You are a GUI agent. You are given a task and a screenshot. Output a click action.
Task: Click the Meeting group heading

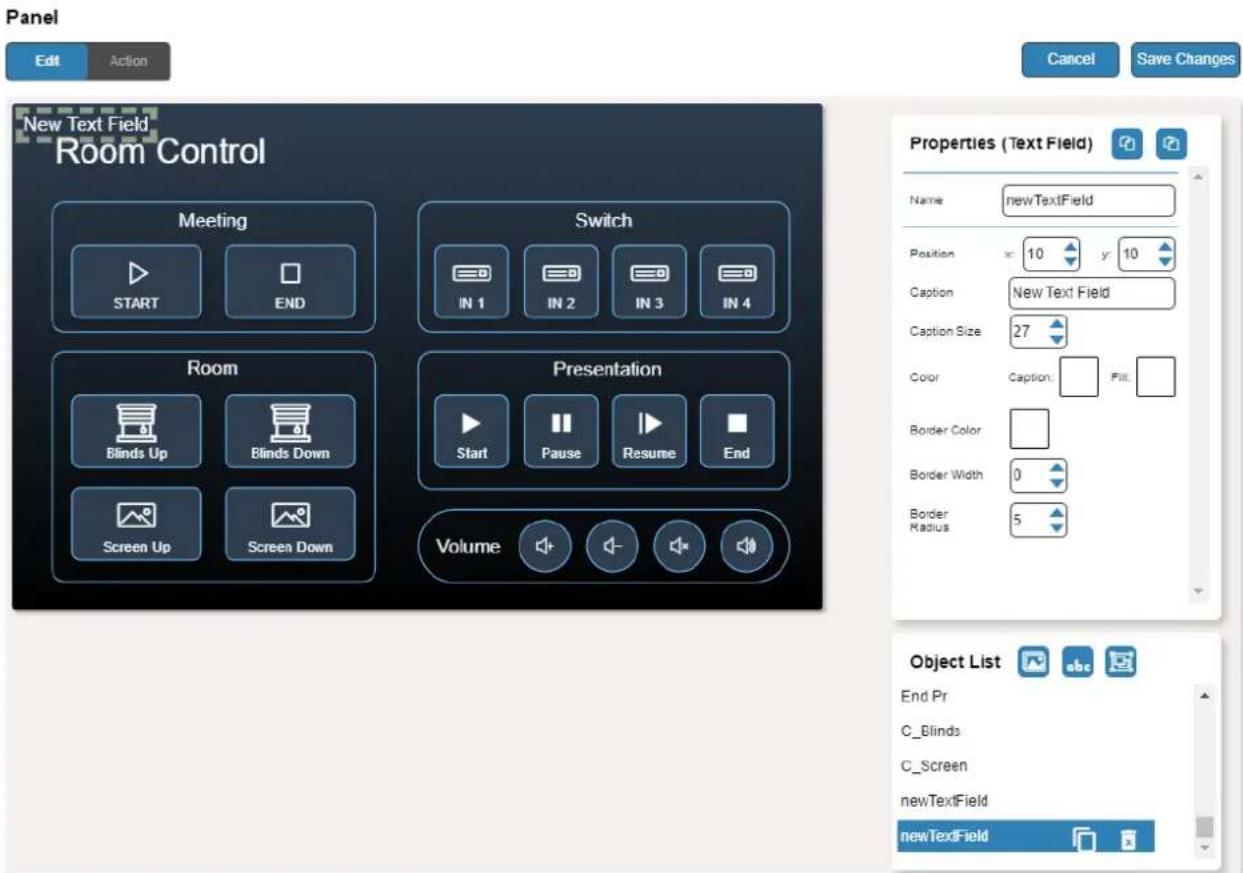point(213,221)
